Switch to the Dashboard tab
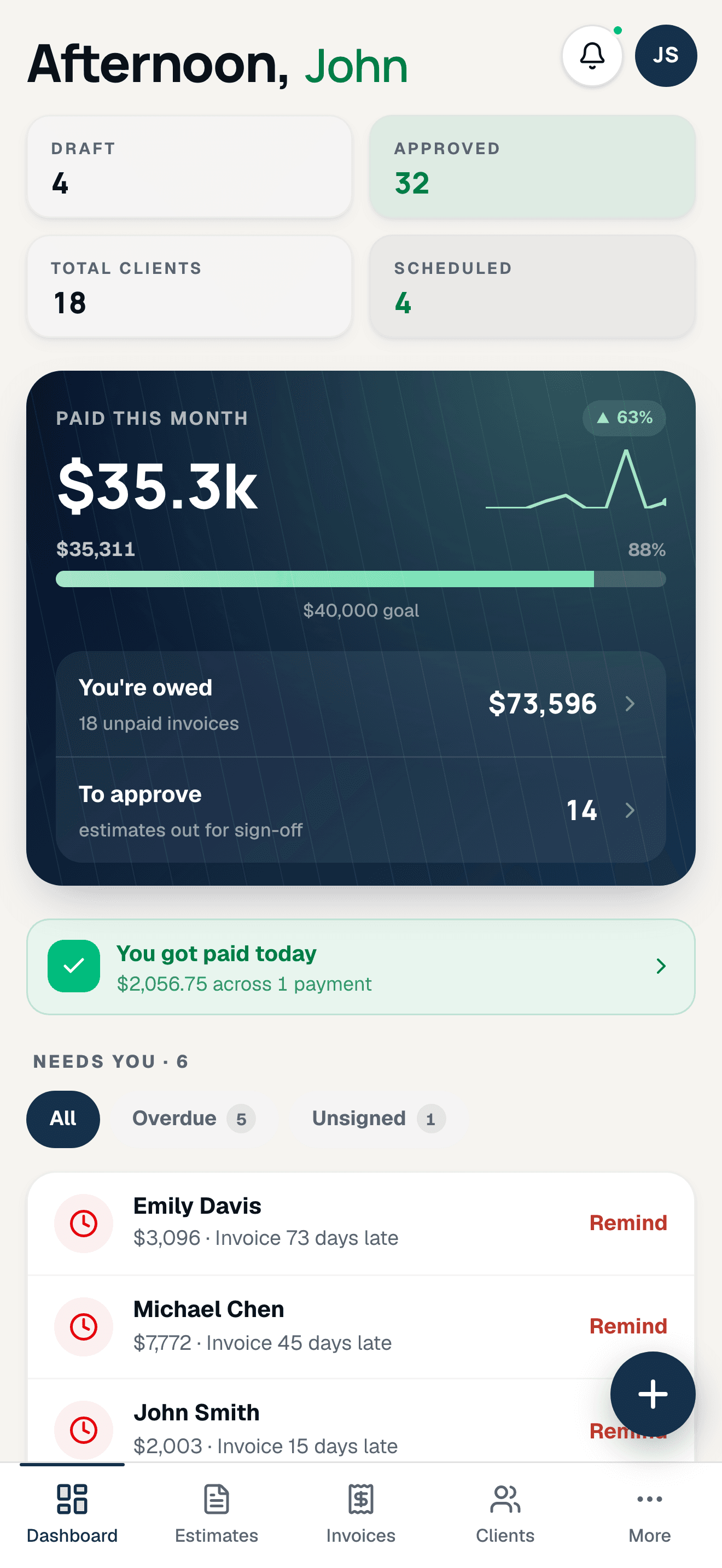Screen dimensions: 722x1568 click(x=72, y=1513)
